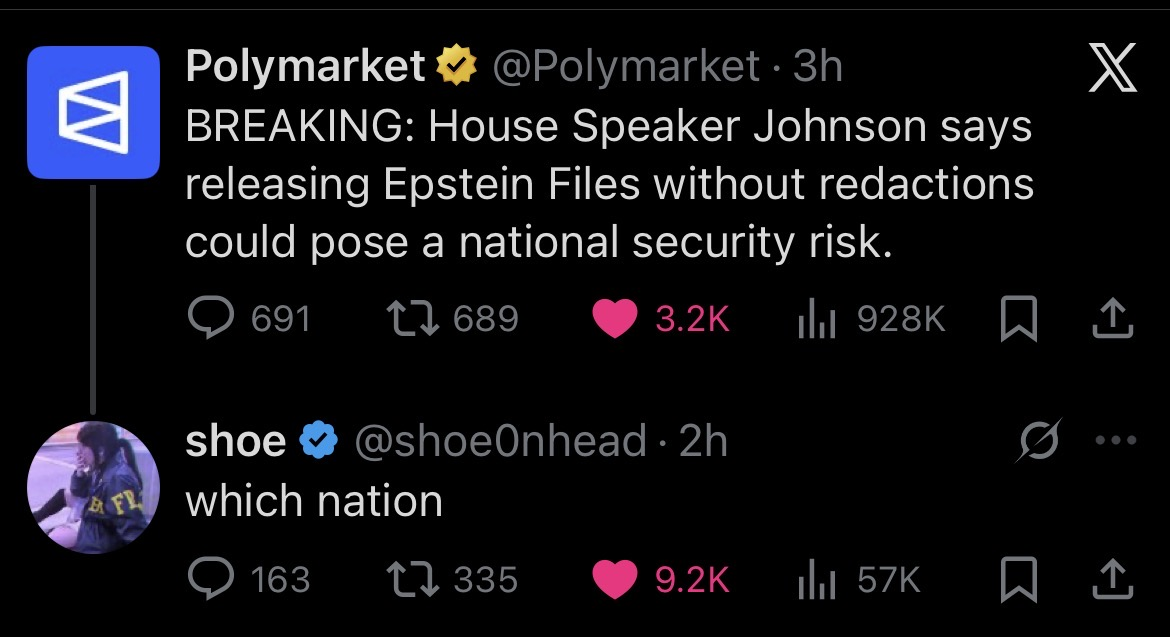Viewport: 1170px width, 637px height.
Task: Share the Polymarket post
Action: coord(1113,319)
